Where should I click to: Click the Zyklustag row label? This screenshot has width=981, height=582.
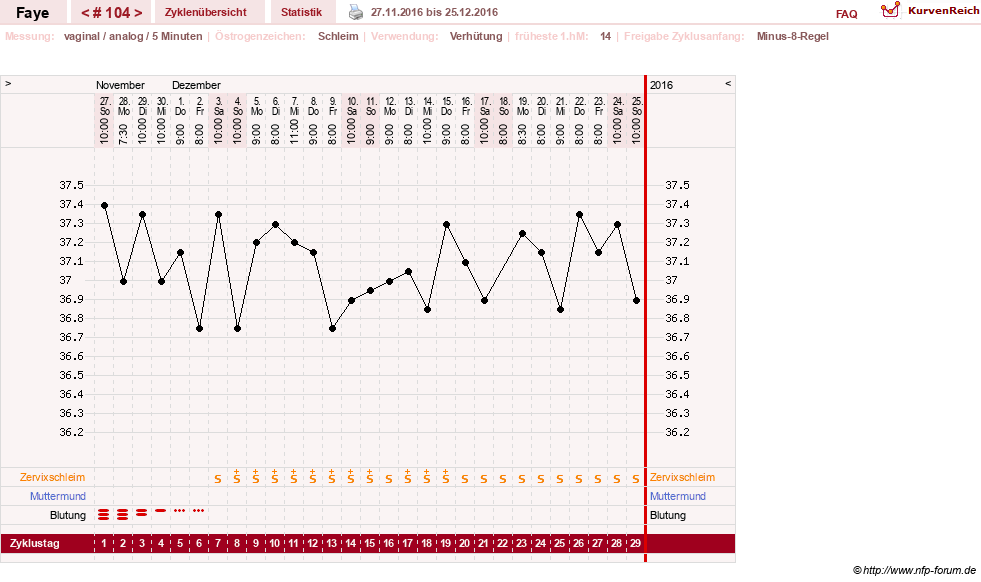click(34, 543)
